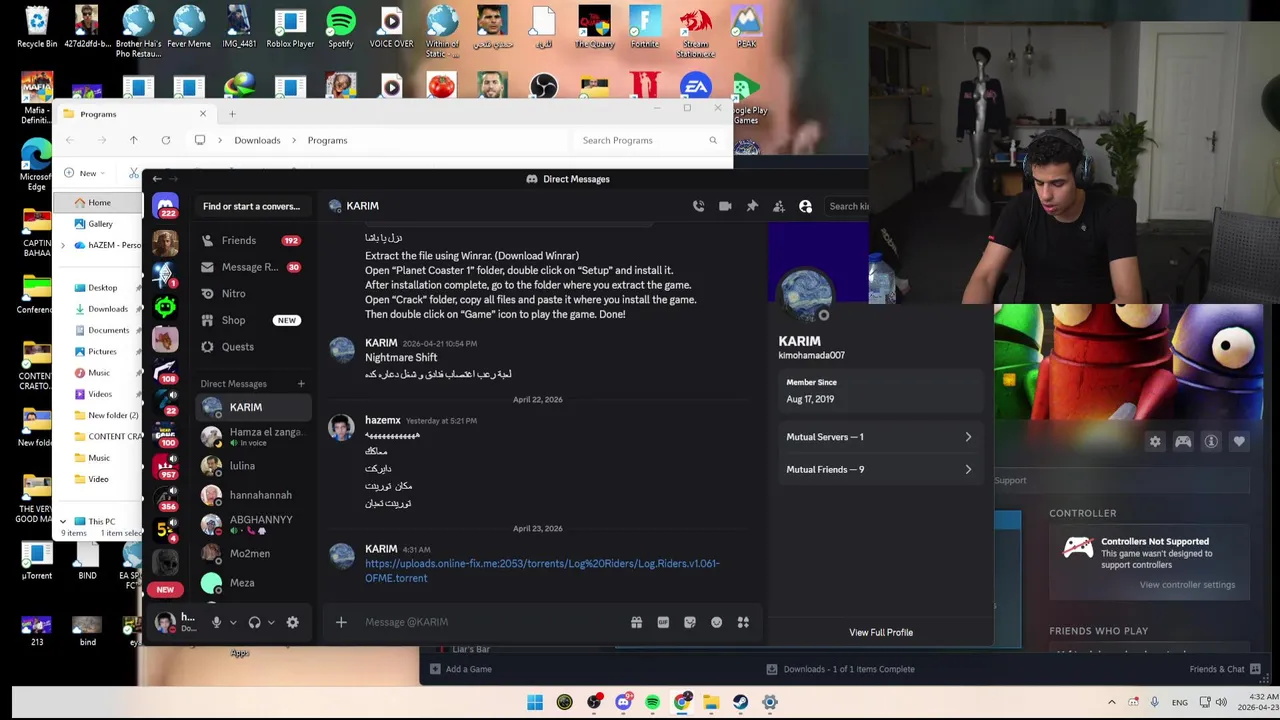The image size is (1280, 720).
Task: Click View controller settings link
Action: click(1187, 585)
